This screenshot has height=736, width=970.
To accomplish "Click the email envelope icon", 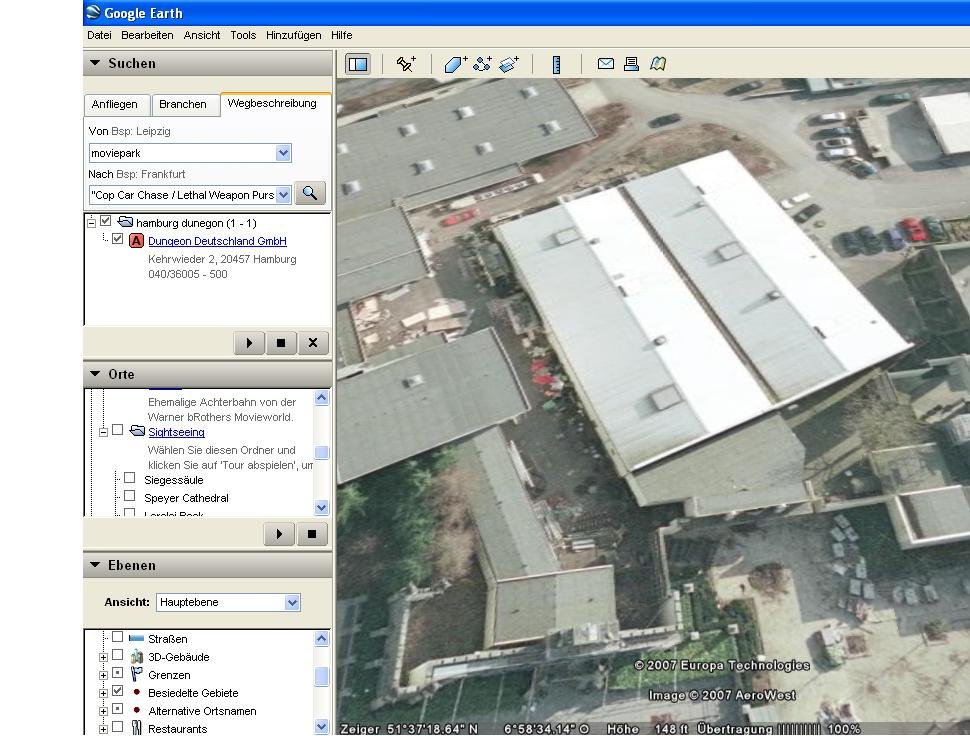I will pos(606,64).
